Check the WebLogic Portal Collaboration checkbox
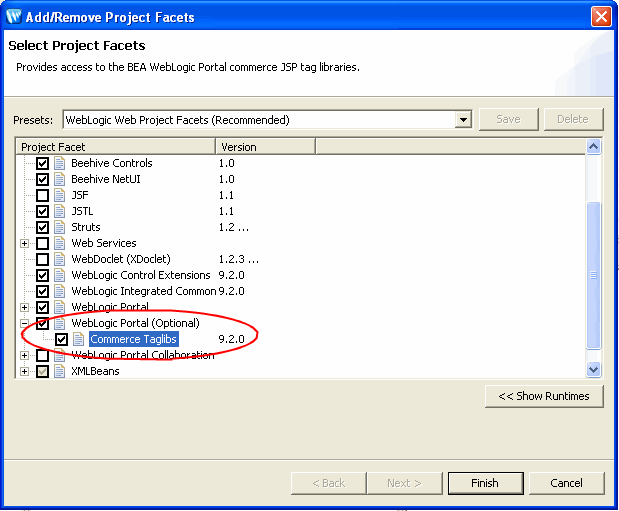 tap(43, 355)
